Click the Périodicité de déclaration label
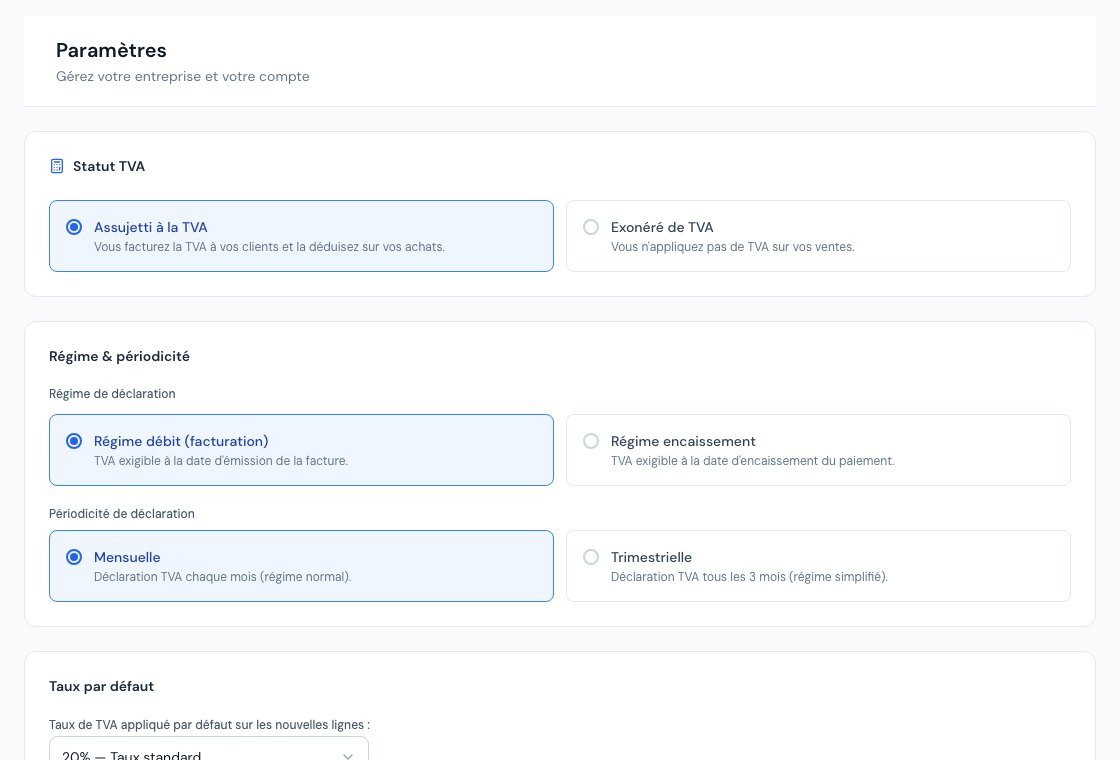The image size is (1120, 760). click(x=121, y=514)
